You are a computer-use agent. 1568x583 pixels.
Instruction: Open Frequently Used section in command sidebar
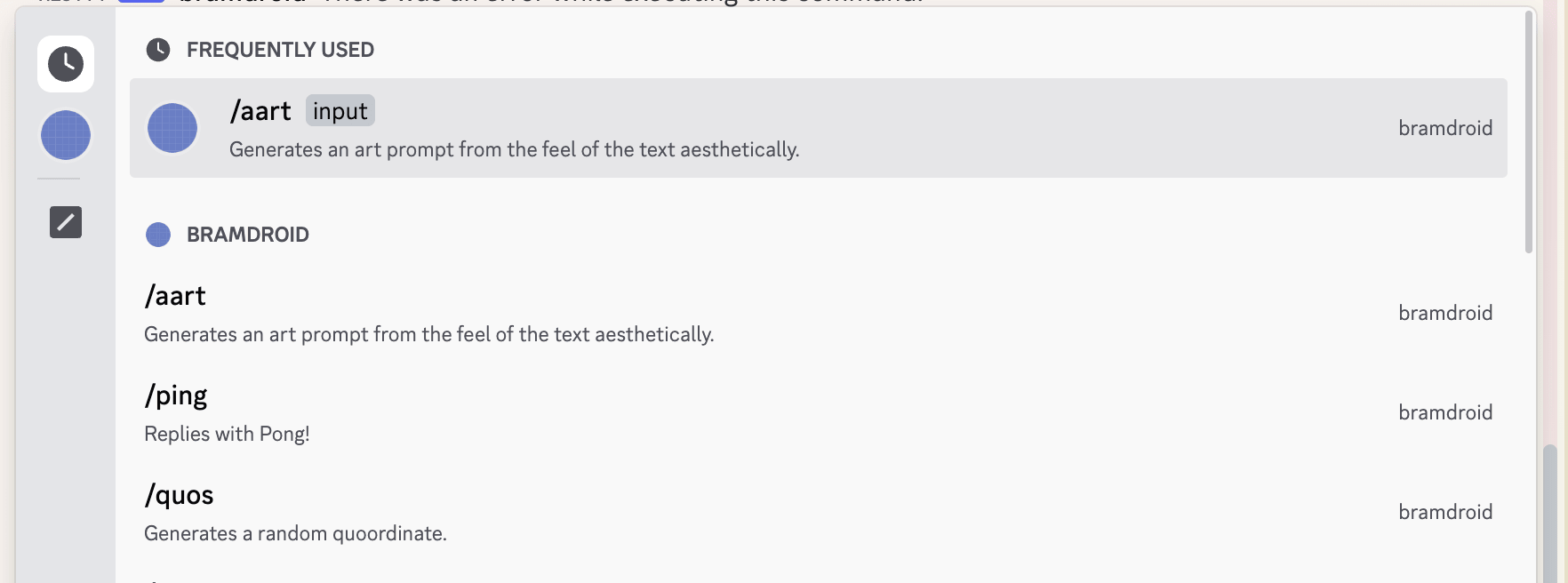(x=66, y=64)
